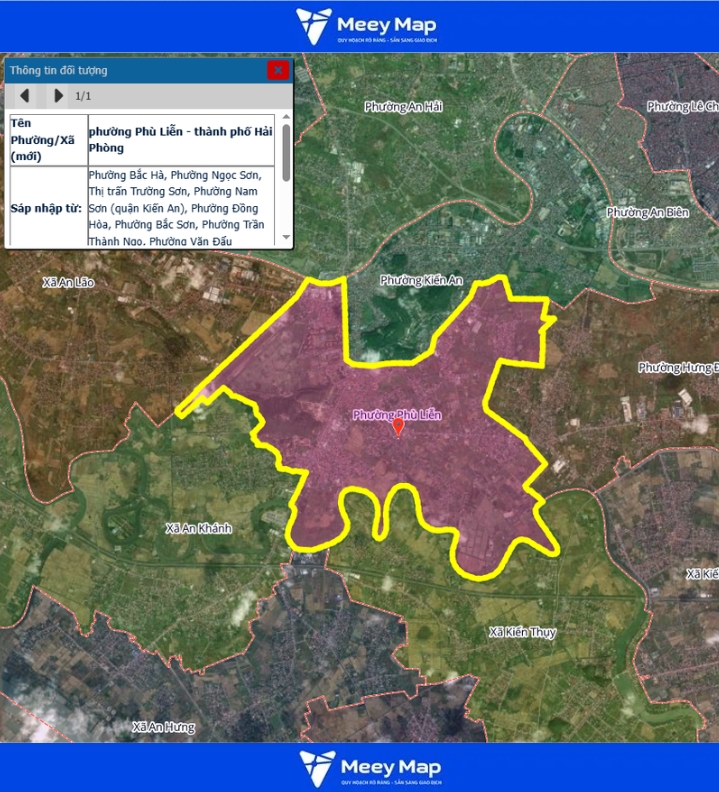Click the Sáp nhập từ row header
The height and width of the screenshot is (792, 719).
click(46, 207)
